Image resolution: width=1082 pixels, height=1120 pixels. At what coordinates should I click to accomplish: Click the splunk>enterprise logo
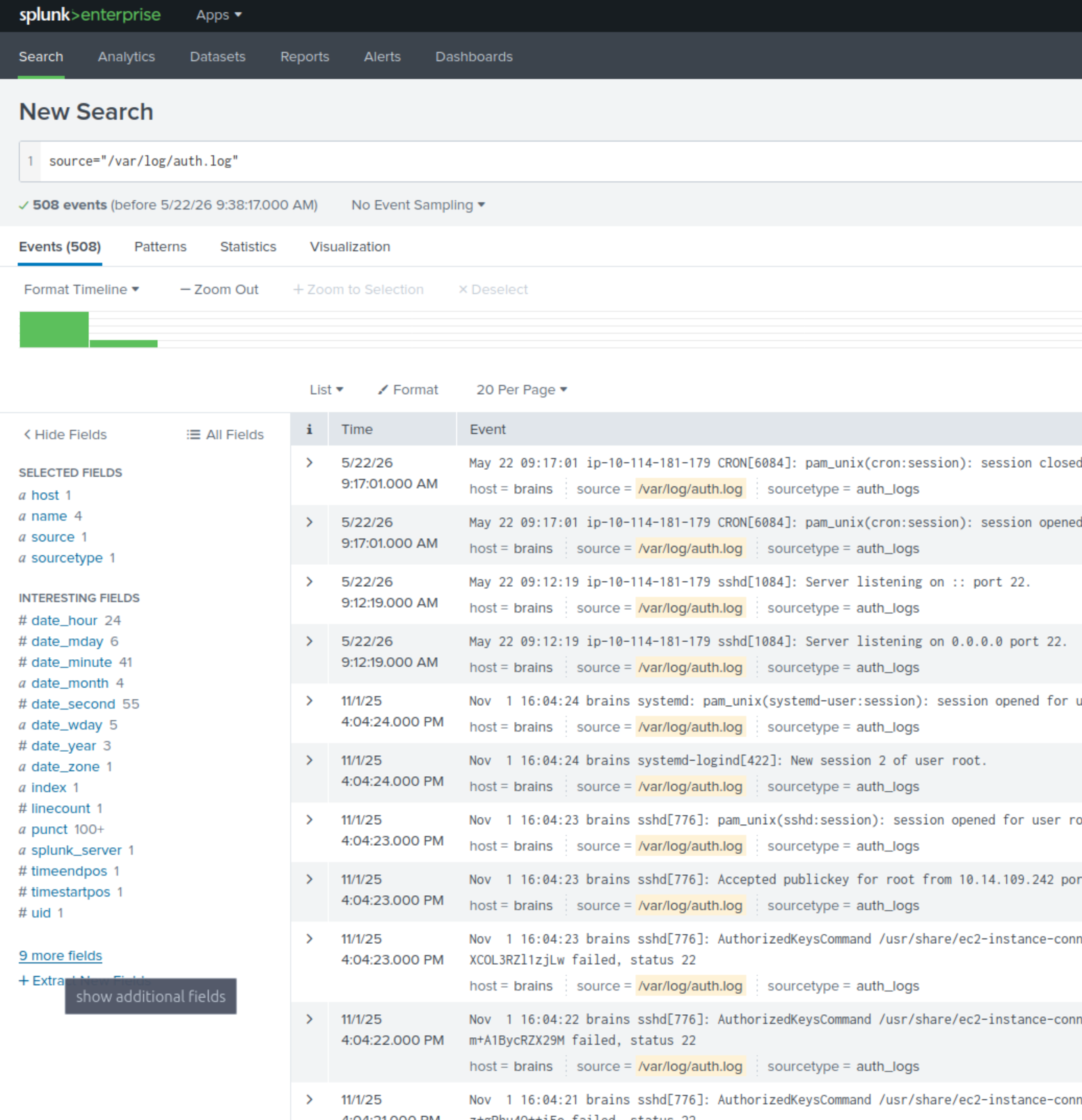pos(90,15)
